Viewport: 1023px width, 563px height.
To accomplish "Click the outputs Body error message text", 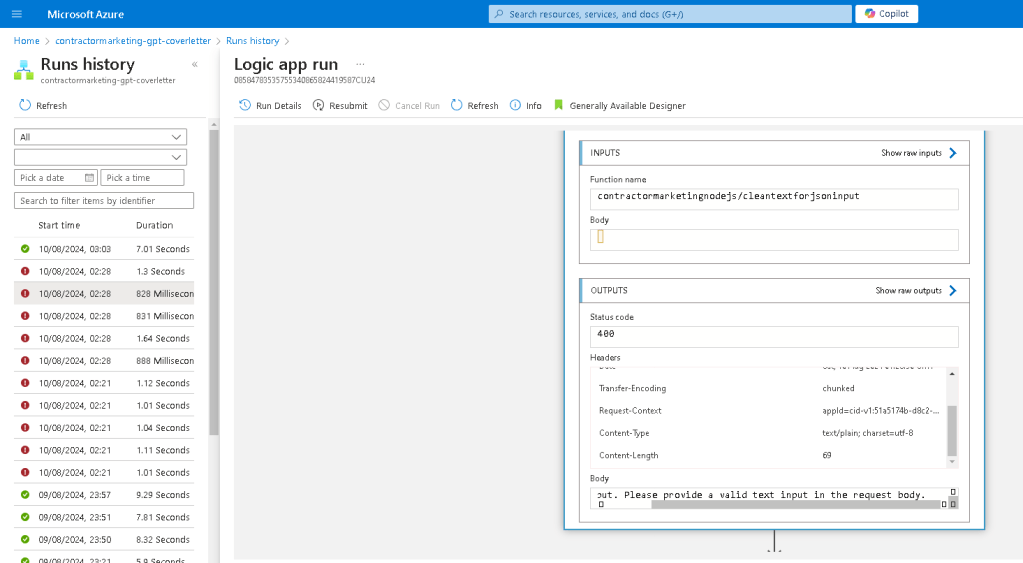I will point(761,495).
